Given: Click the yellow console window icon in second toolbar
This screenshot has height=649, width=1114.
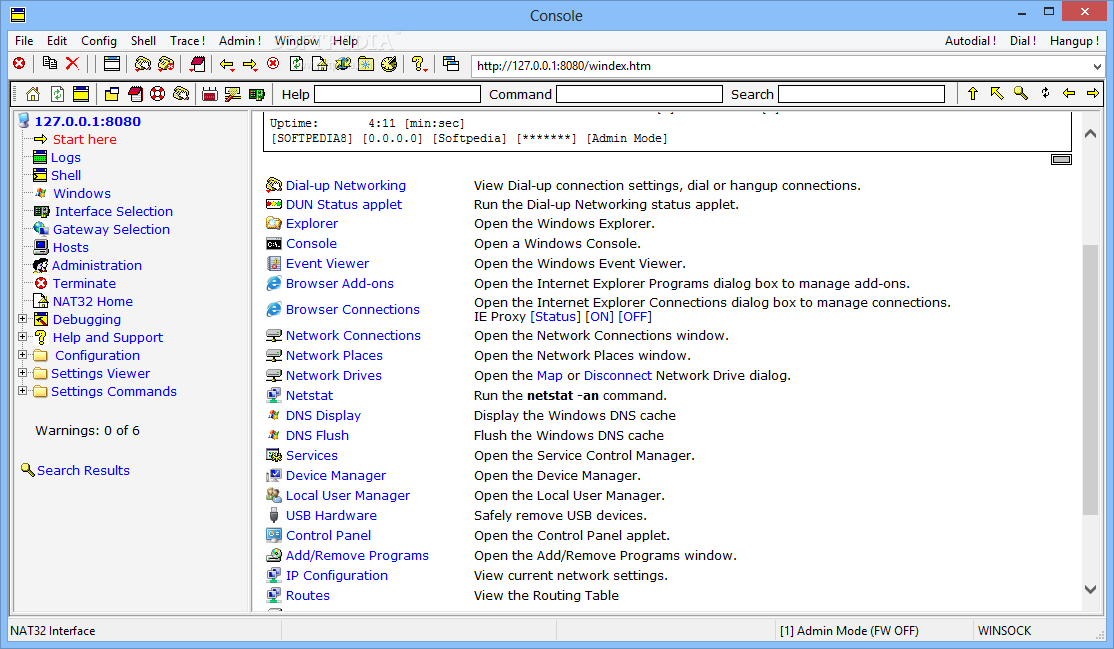Looking at the screenshot, I should (x=81, y=94).
